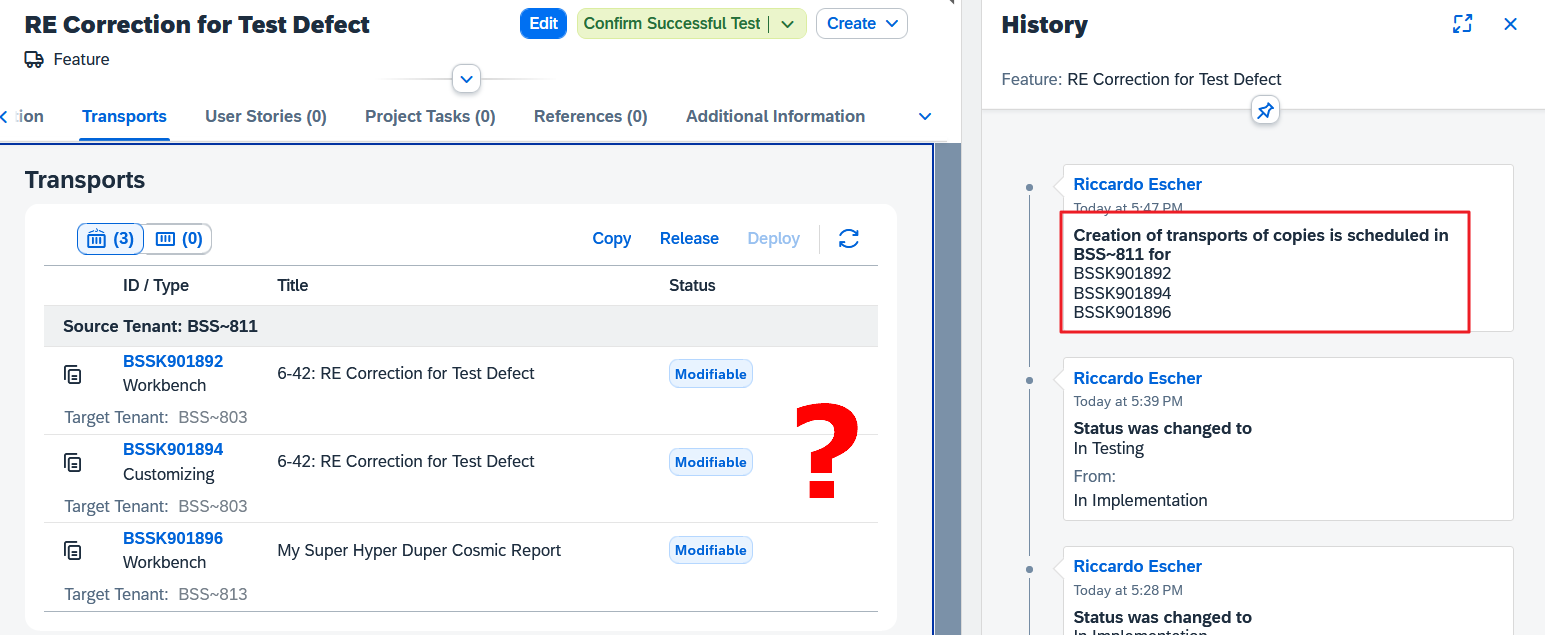Enter full screen for History panel

1462,24
